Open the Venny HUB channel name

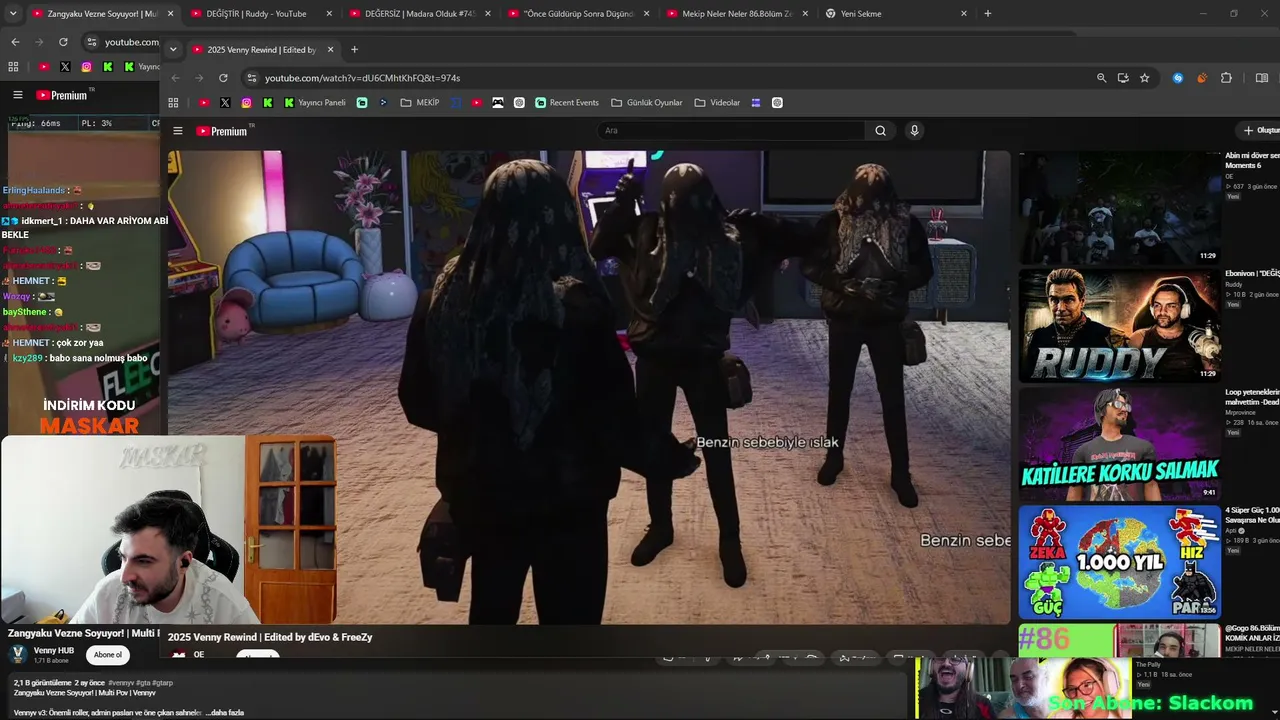point(54,650)
